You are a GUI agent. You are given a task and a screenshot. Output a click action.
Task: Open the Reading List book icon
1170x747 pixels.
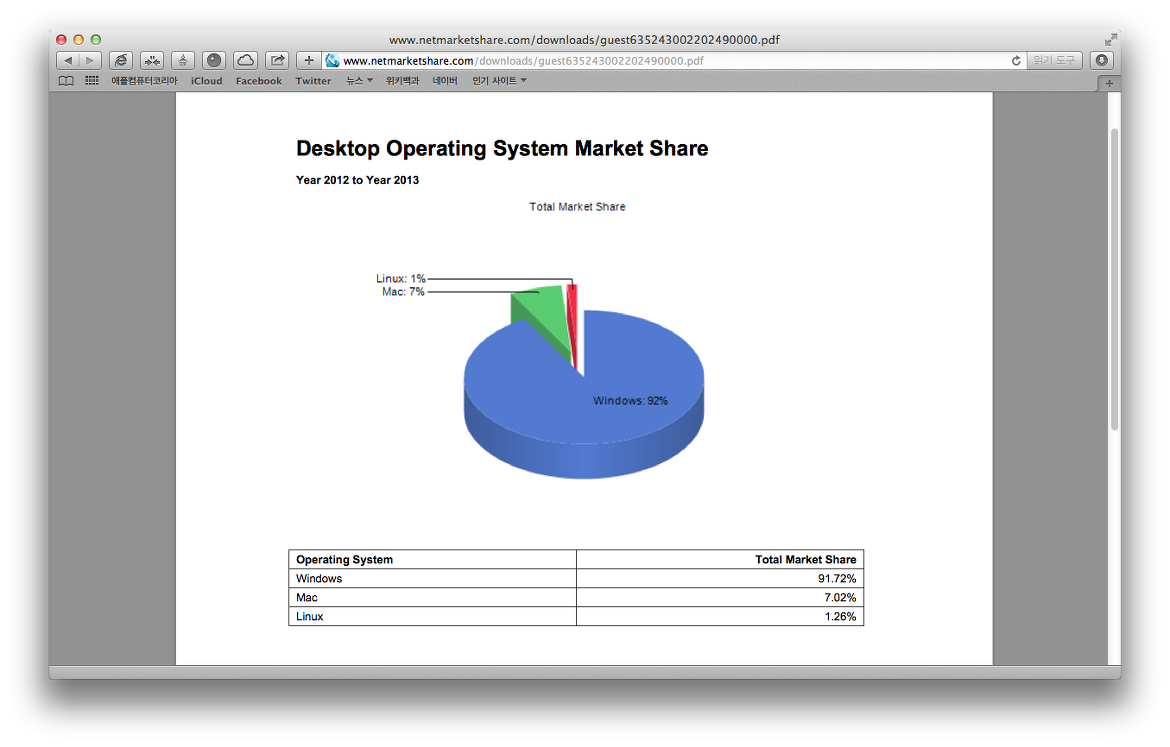(x=66, y=81)
